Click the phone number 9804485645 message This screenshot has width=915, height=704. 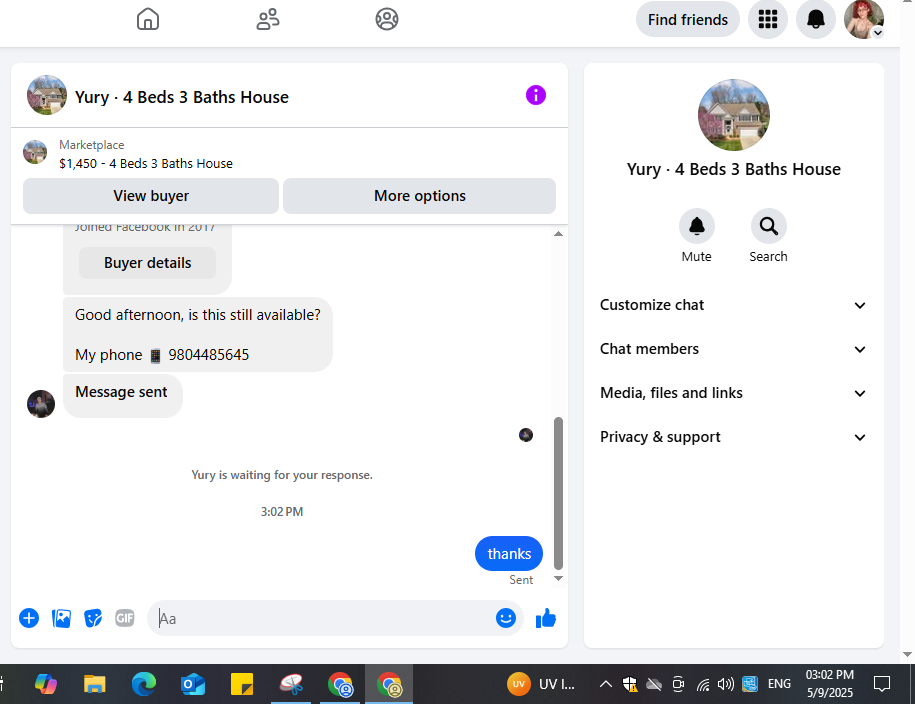coord(208,355)
